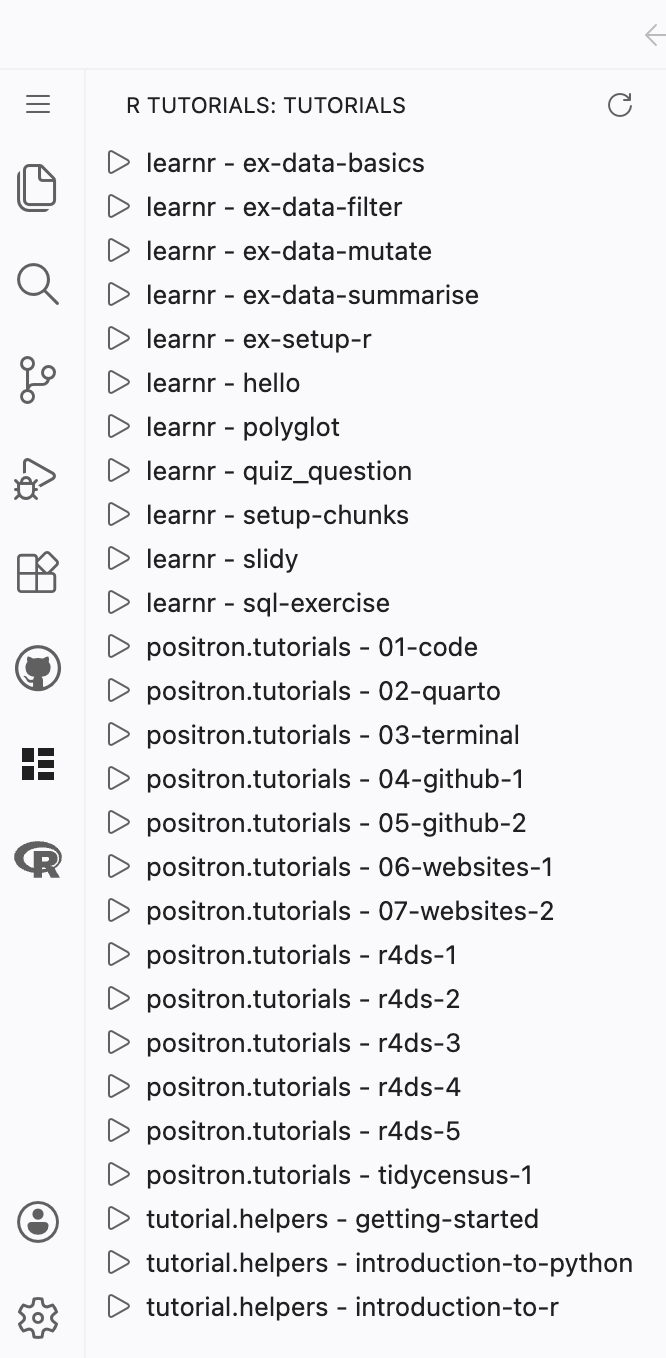Open tutorial.helpers - introduction-to-python
666x1358 pixels.
(389, 1263)
